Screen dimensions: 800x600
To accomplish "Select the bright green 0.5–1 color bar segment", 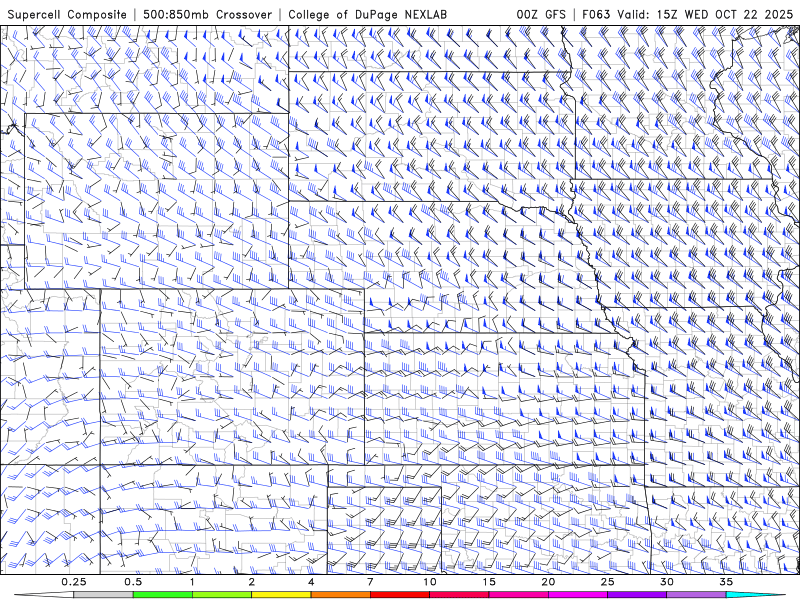I will tap(163, 595).
